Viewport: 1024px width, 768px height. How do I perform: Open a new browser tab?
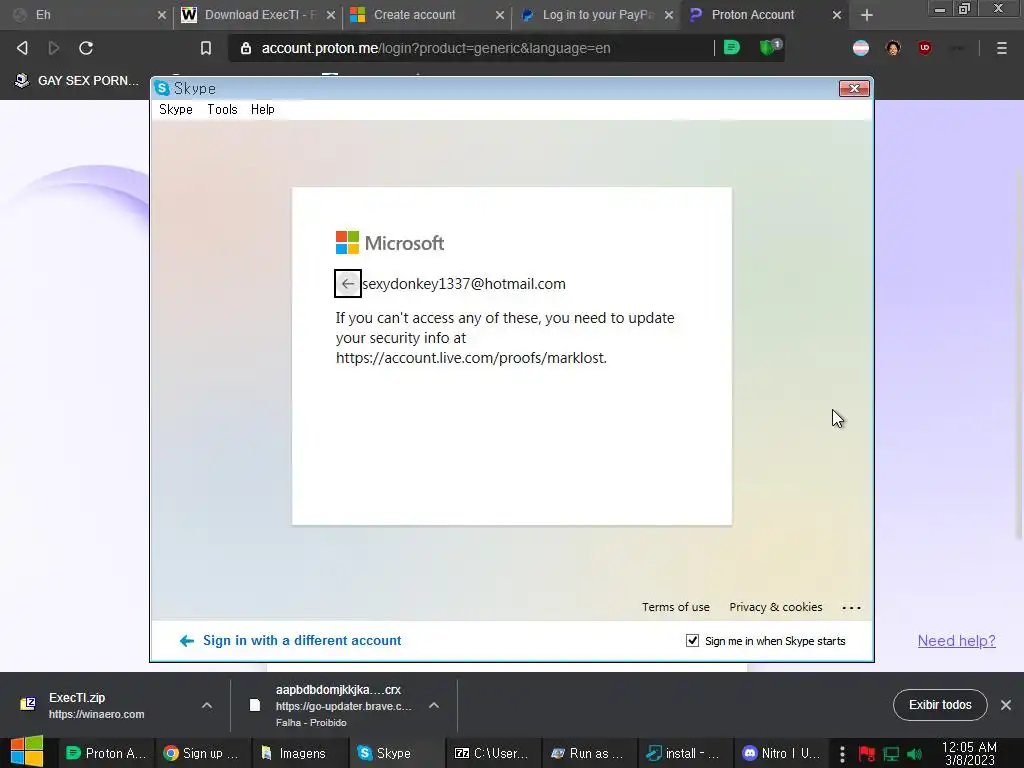867,15
